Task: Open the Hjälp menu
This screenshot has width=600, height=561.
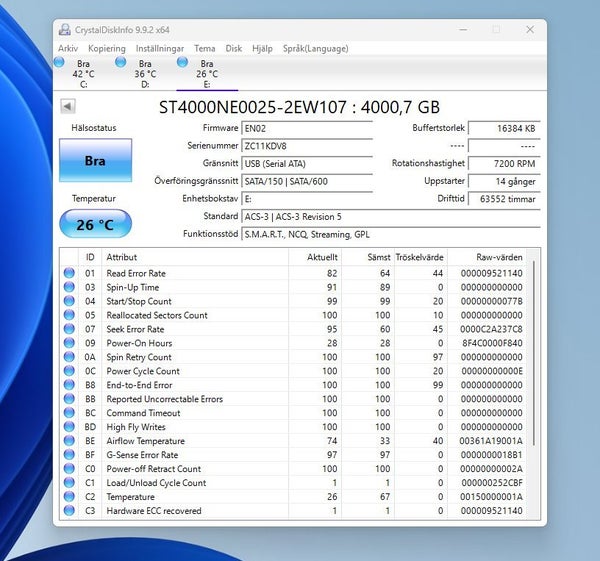Action: click(262, 49)
